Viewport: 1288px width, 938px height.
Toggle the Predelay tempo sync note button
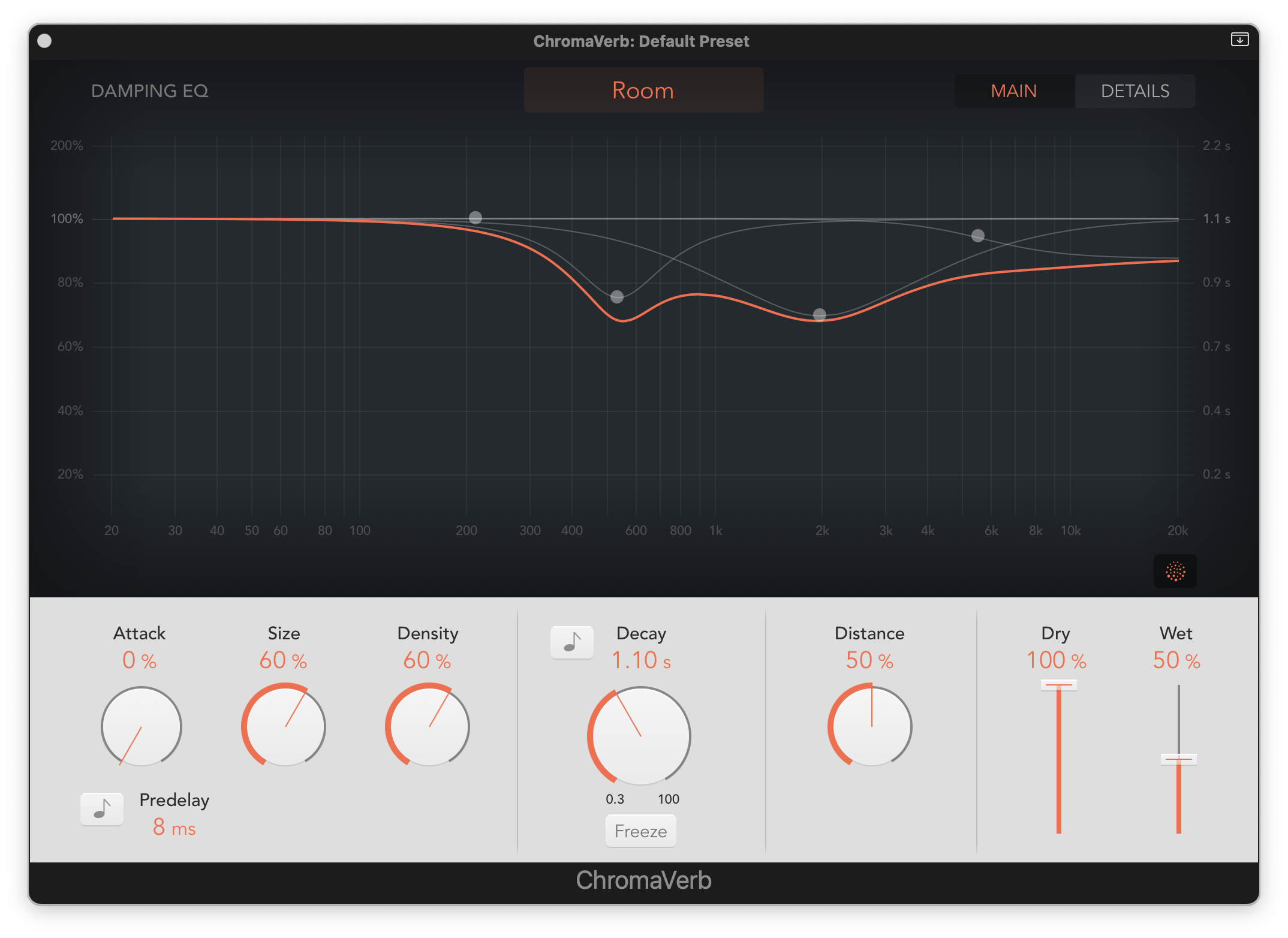coord(102,809)
